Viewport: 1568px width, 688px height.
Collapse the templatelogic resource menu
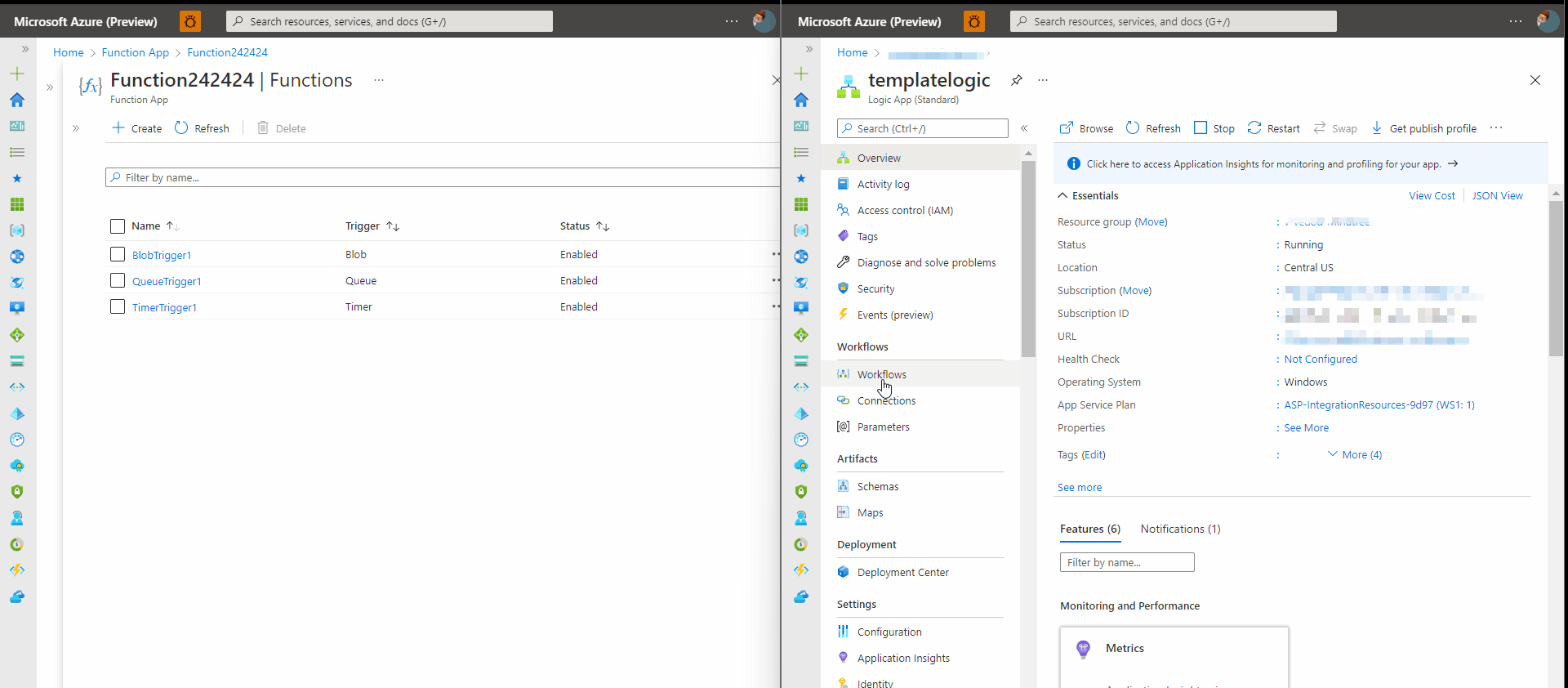[1024, 128]
